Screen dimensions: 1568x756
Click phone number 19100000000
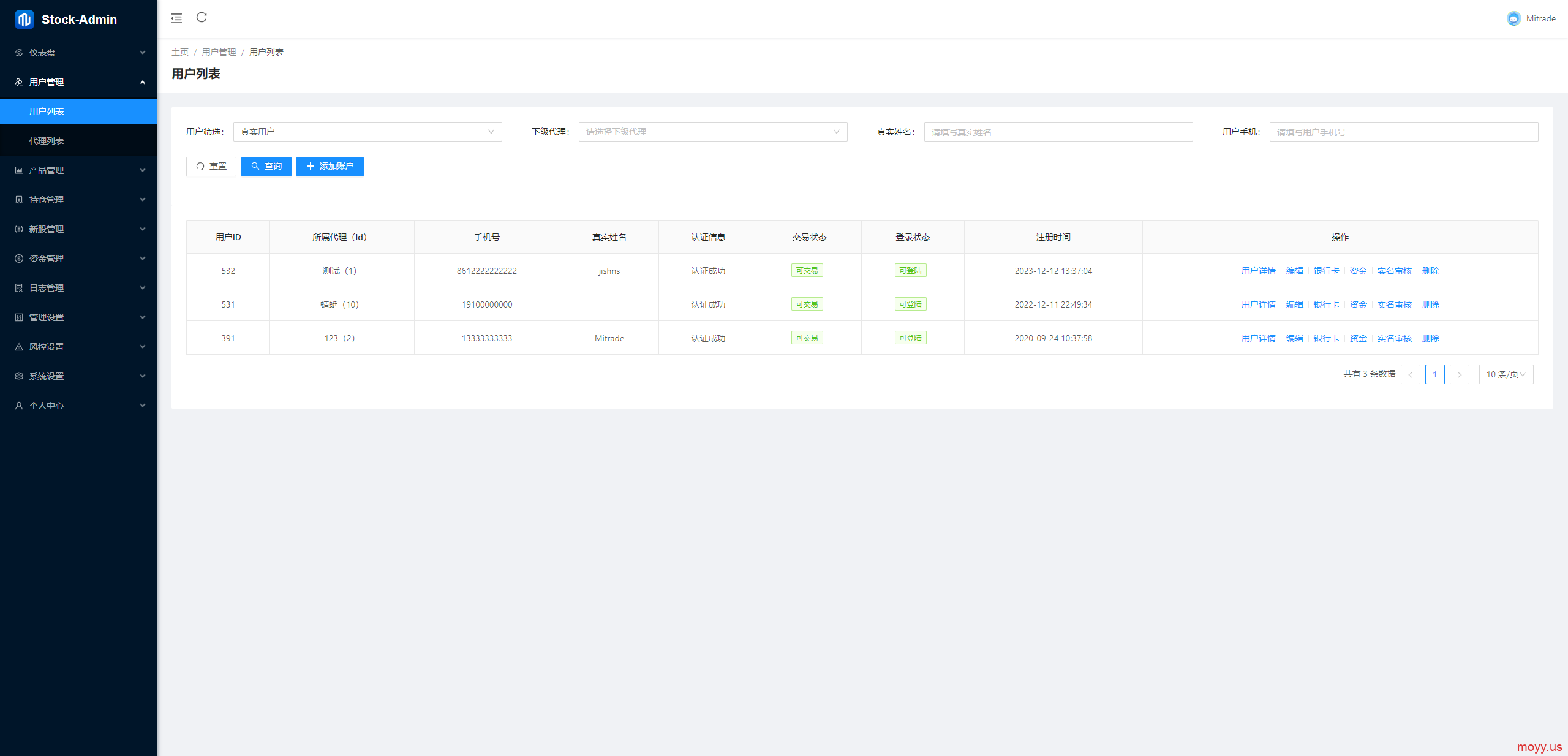(487, 304)
